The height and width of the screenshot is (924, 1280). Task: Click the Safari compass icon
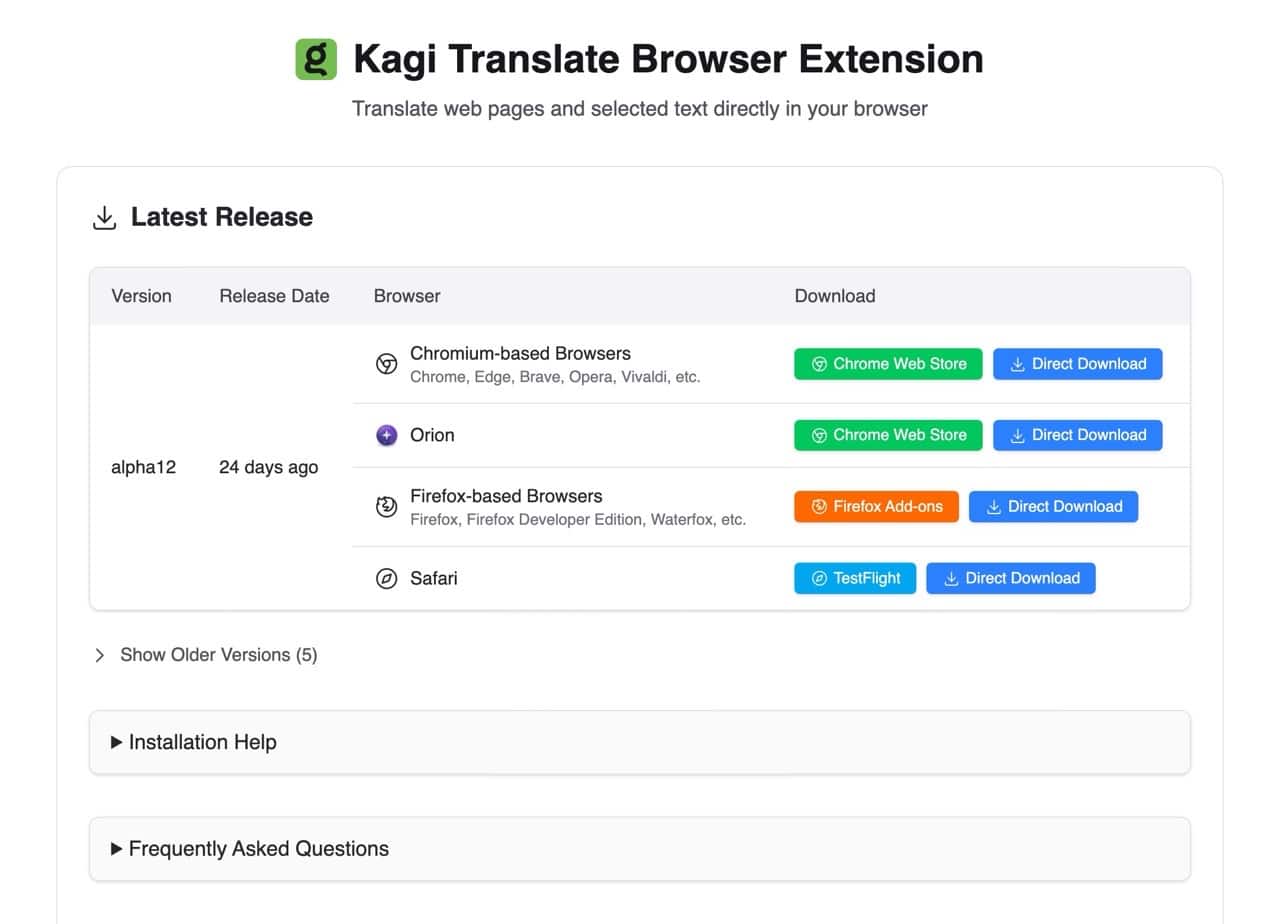pyautogui.click(x=386, y=578)
